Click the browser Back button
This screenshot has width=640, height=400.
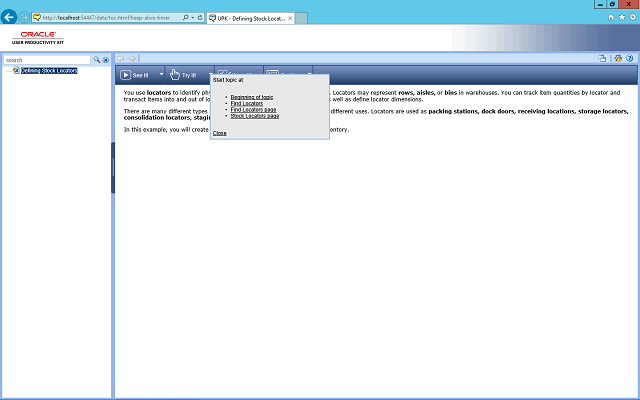tap(9, 17)
